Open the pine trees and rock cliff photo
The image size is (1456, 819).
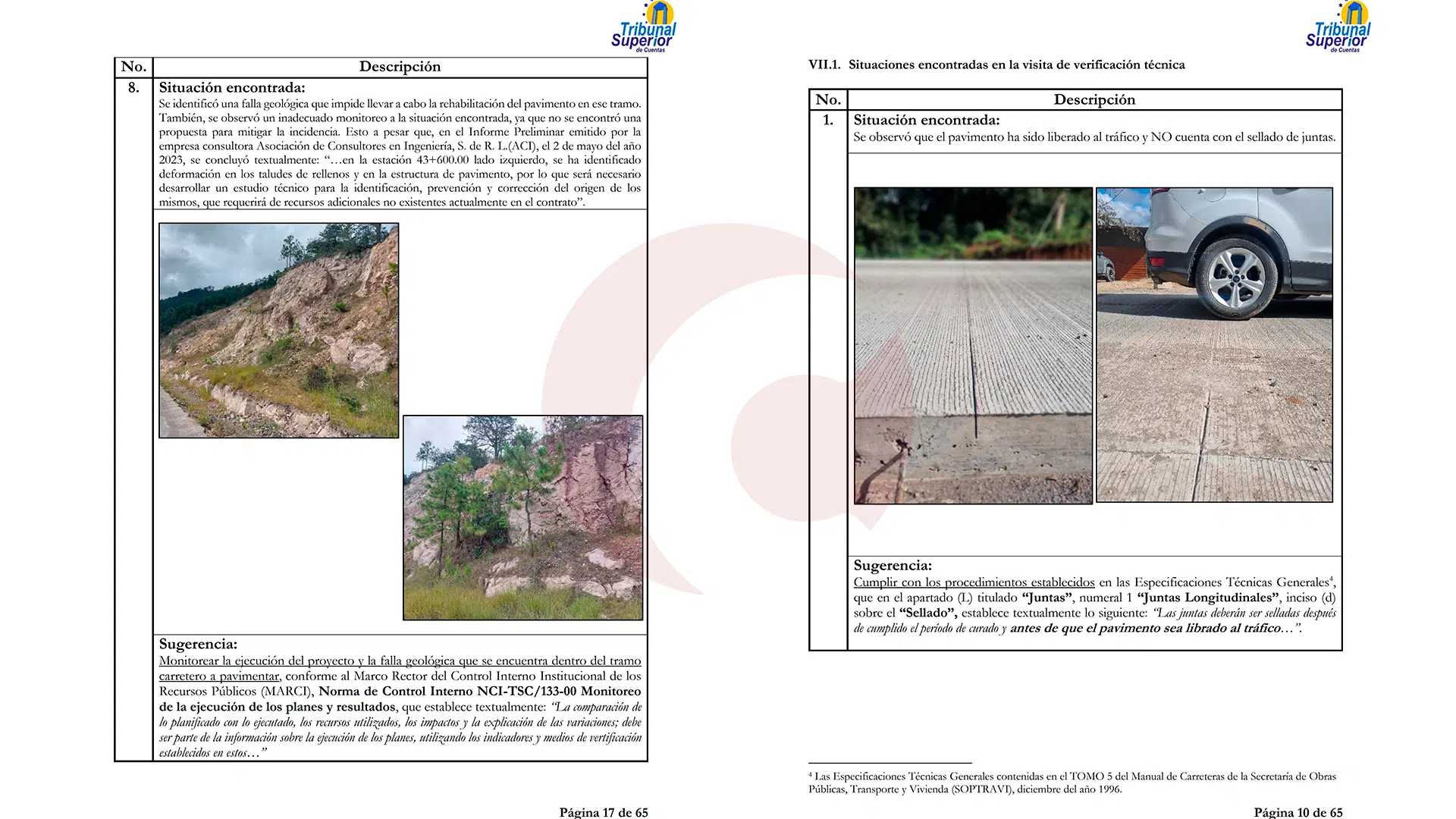click(x=522, y=517)
